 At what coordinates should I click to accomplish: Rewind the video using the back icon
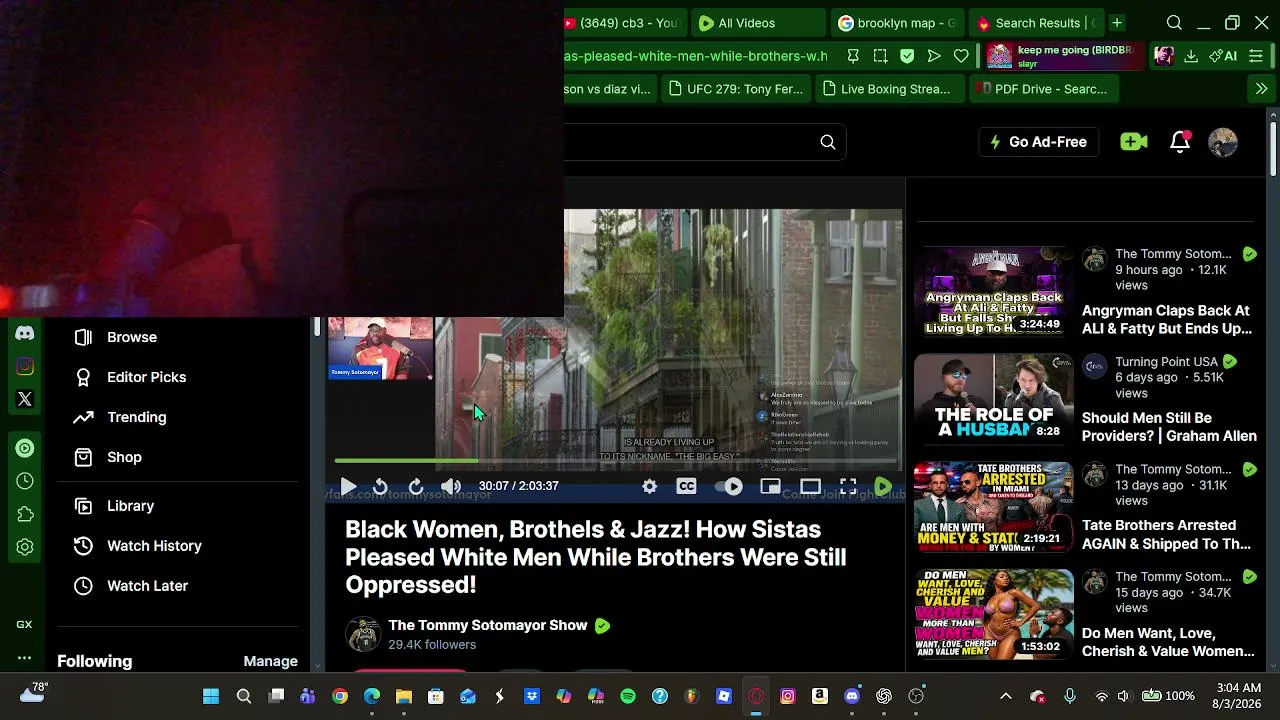pyautogui.click(x=380, y=486)
